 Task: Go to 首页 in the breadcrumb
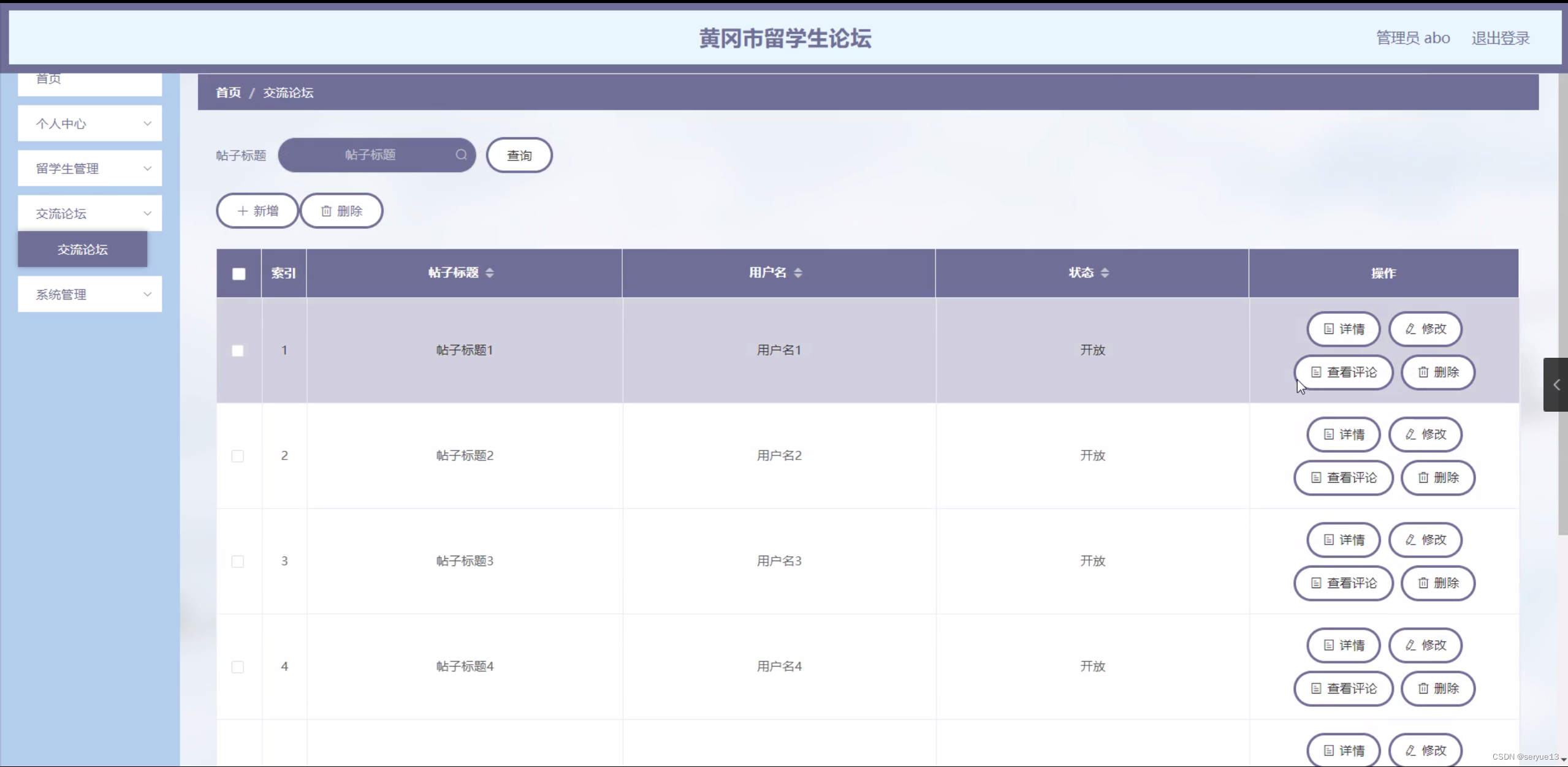(x=228, y=93)
